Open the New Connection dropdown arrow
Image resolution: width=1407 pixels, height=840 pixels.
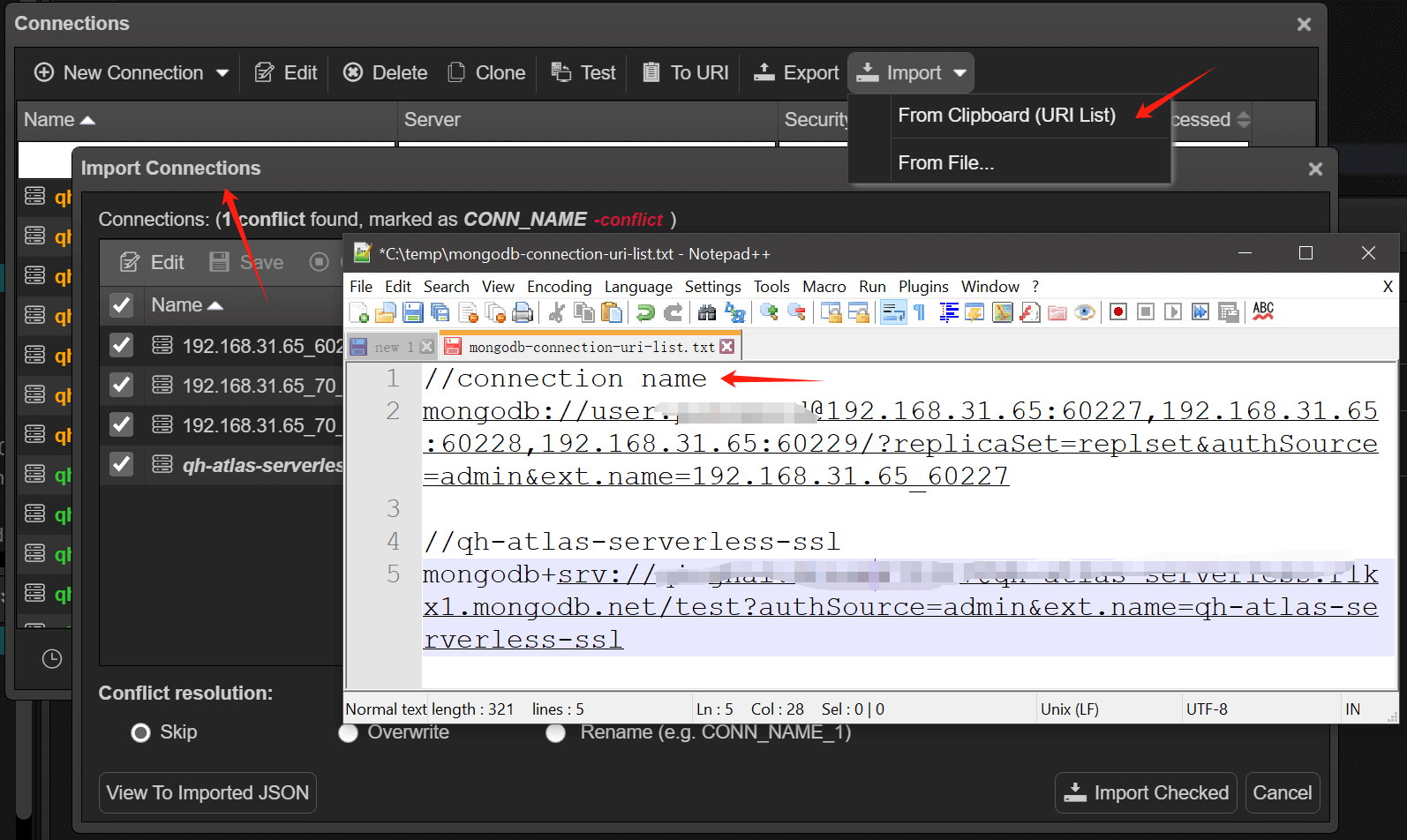[x=222, y=73]
